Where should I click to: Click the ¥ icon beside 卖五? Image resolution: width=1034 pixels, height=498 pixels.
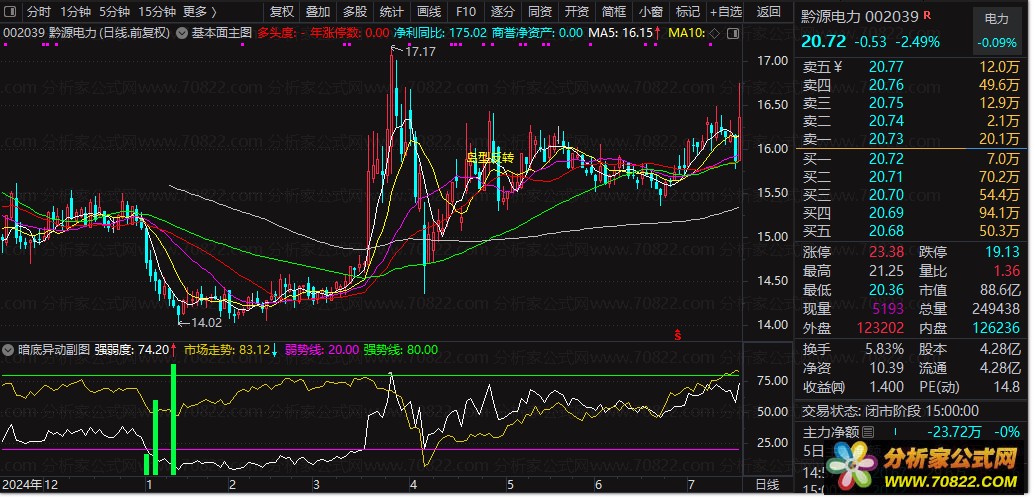click(x=838, y=67)
